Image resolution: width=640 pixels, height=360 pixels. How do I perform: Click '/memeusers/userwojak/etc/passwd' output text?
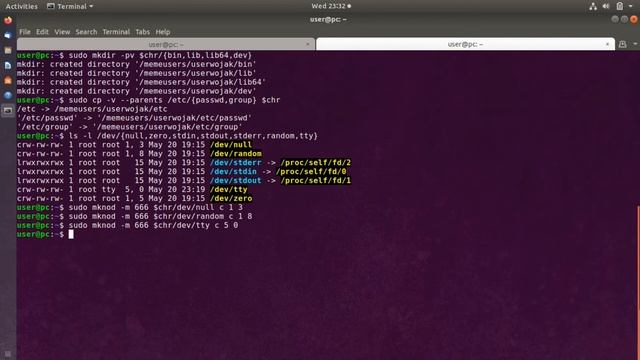pos(174,118)
